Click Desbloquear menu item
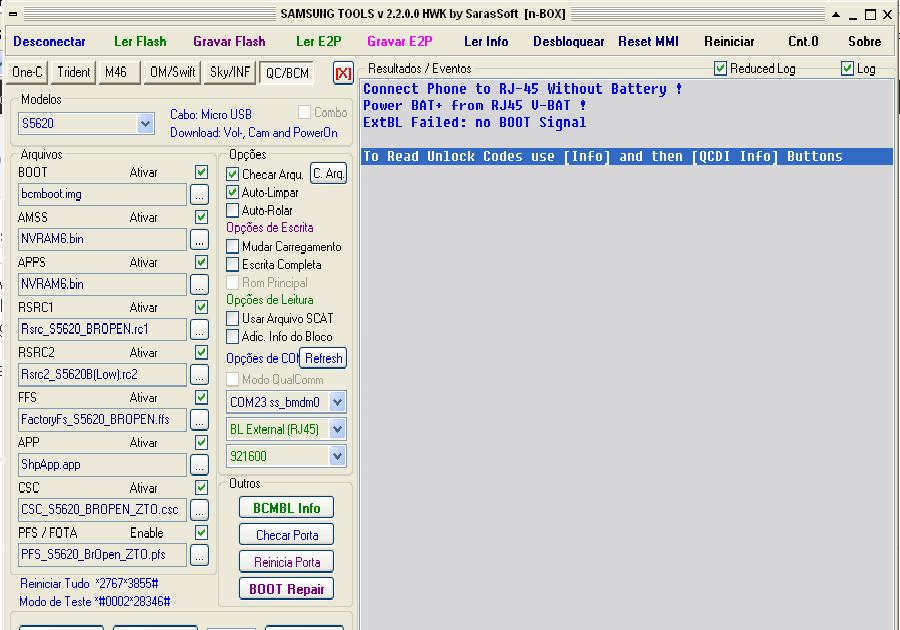Viewport: 900px width, 630px height. point(568,41)
